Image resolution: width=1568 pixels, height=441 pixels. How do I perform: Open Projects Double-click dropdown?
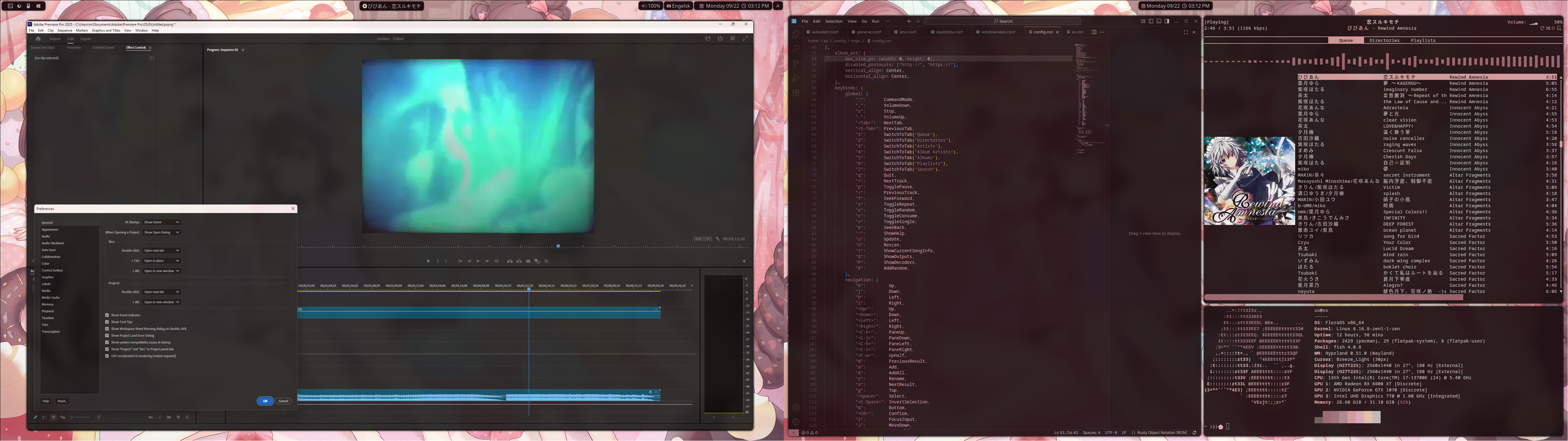tap(161, 292)
